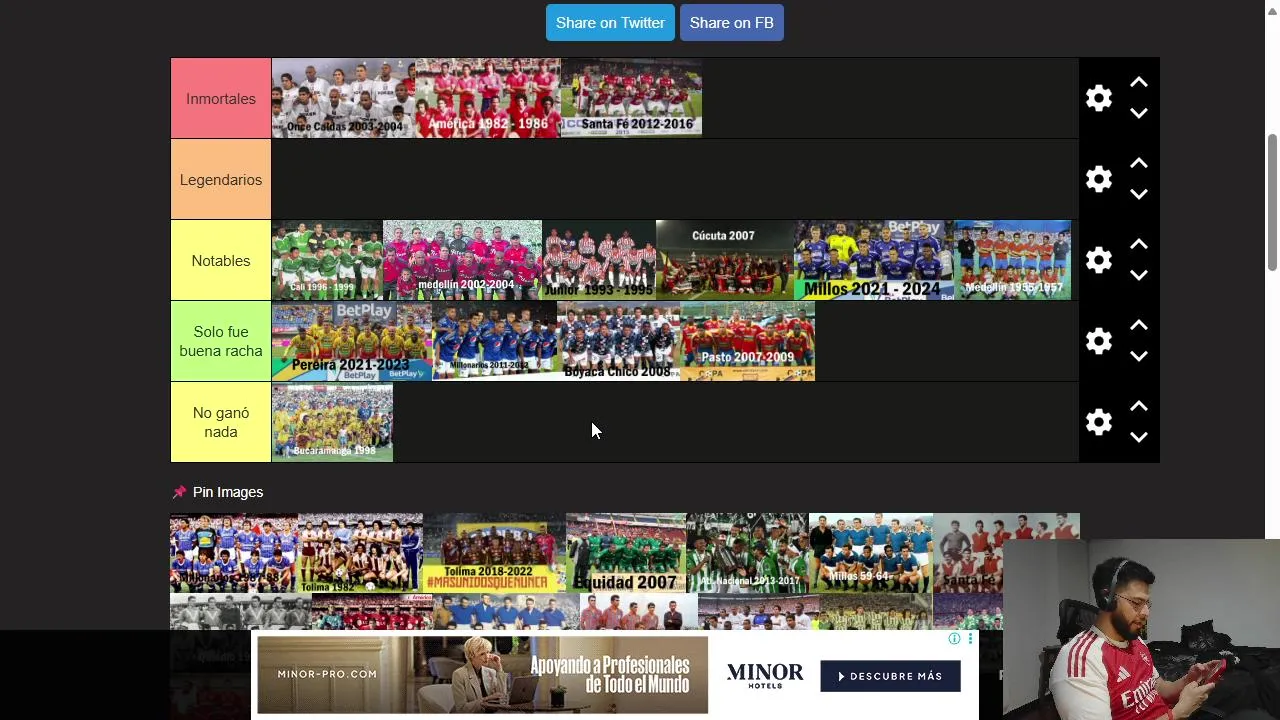Select Millonarios 2011-2012 team image
1280x720 pixels.
coord(494,341)
